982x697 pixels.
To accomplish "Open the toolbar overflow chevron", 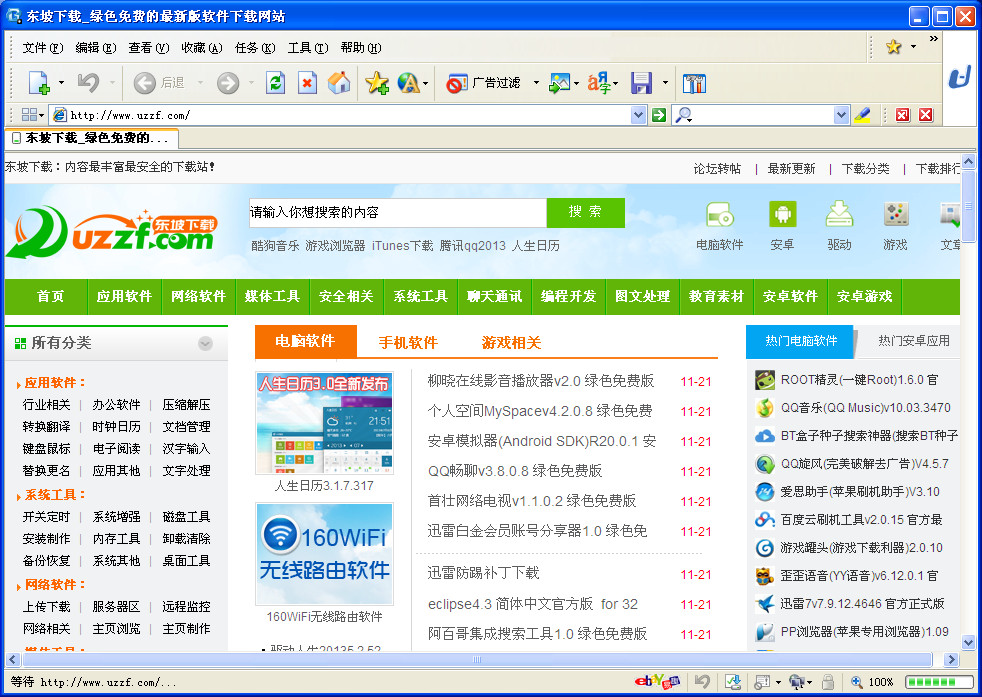I will click(x=934, y=39).
